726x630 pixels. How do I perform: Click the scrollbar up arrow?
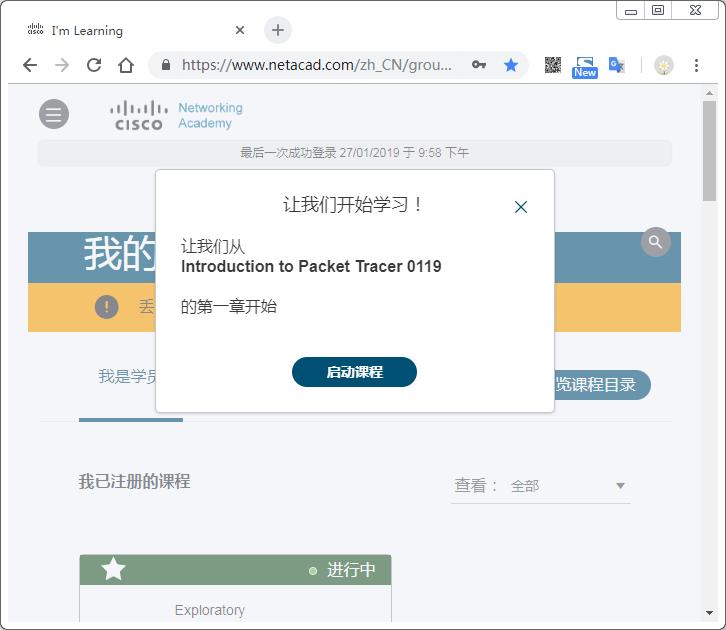pyautogui.click(x=709, y=93)
